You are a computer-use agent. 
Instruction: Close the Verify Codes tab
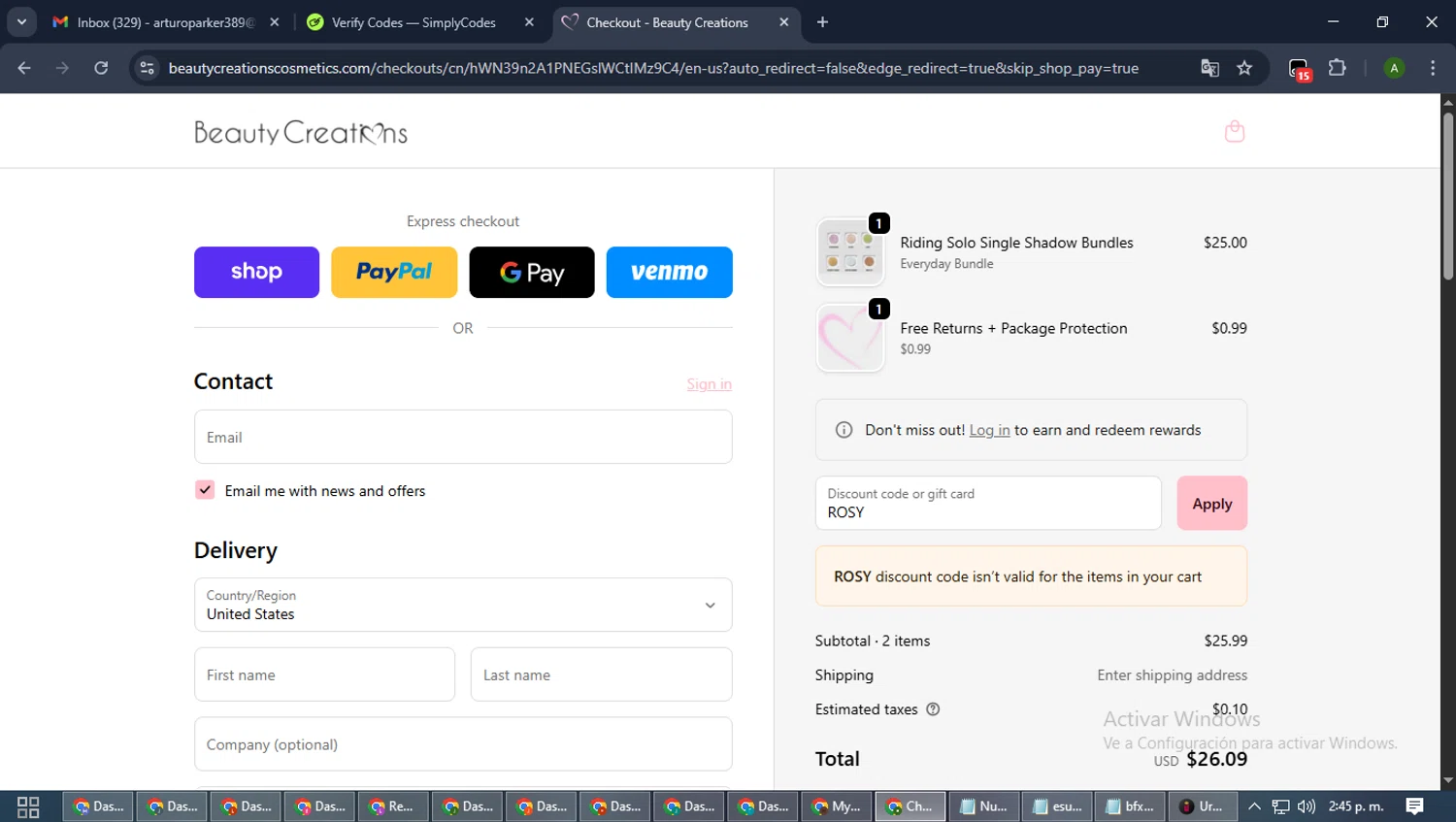529,22
